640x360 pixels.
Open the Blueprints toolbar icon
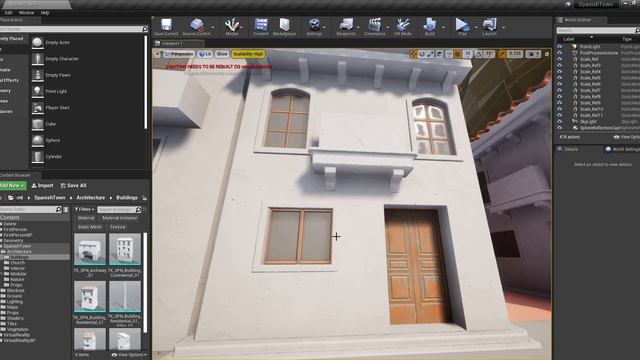coord(346,27)
